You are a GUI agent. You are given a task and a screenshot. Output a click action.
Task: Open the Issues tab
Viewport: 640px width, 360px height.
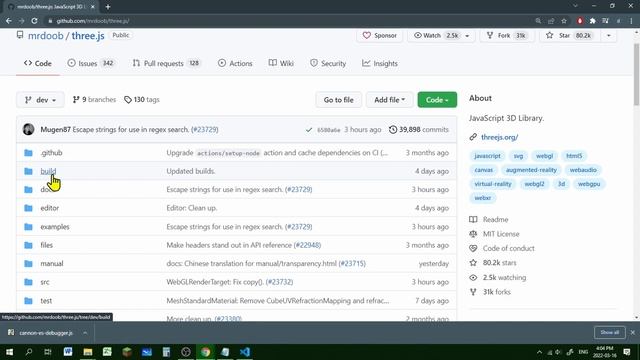point(91,64)
